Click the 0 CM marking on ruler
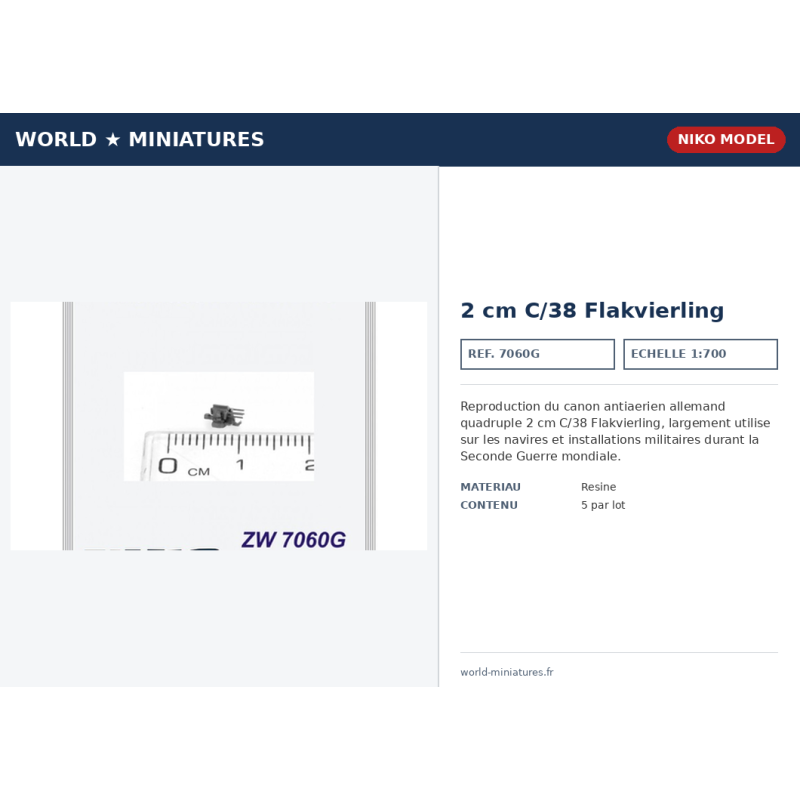The width and height of the screenshot is (800, 800). [x=184, y=467]
